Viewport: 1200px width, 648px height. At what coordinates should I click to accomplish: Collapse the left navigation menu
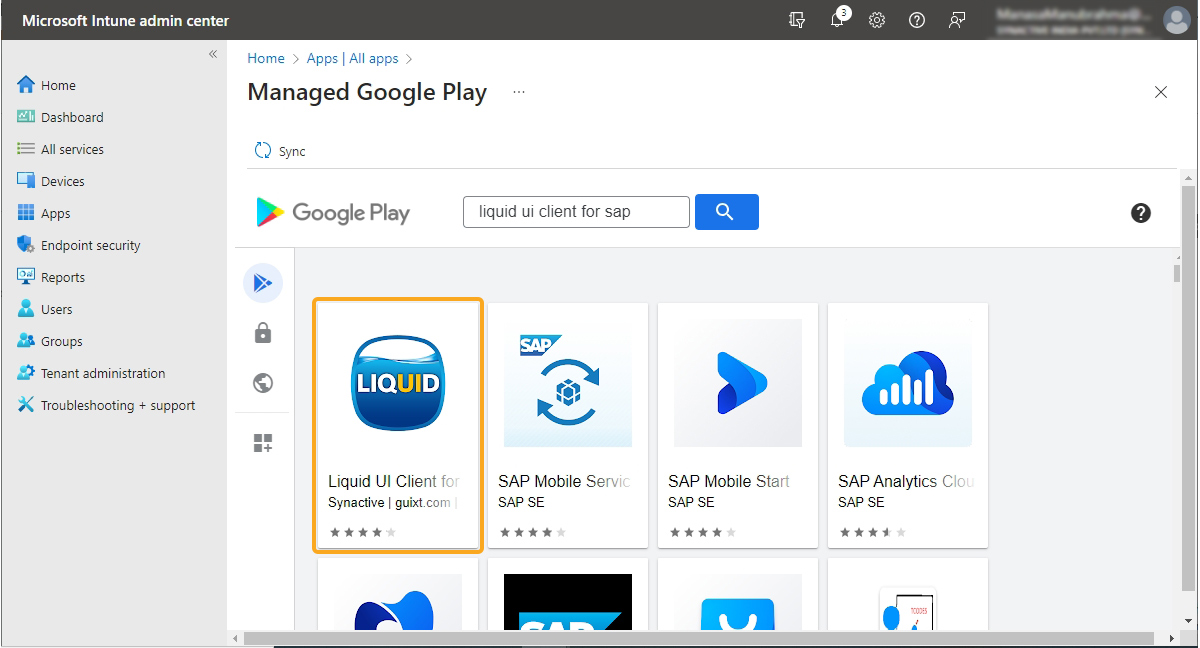point(213,54)
